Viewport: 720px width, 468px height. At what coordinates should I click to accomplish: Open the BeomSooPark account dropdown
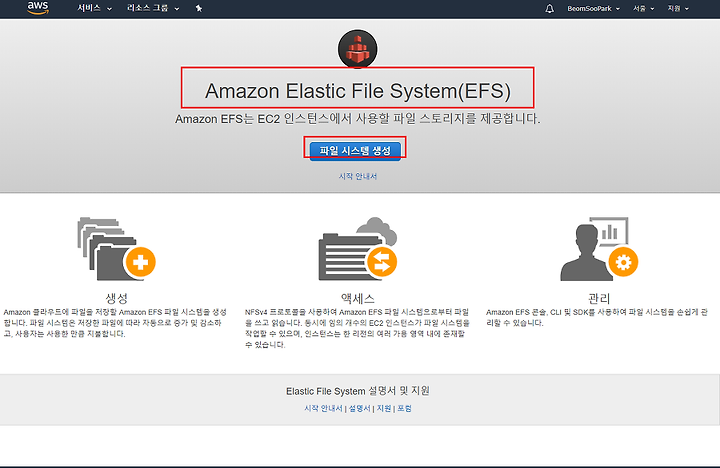(x=593, y=8)
